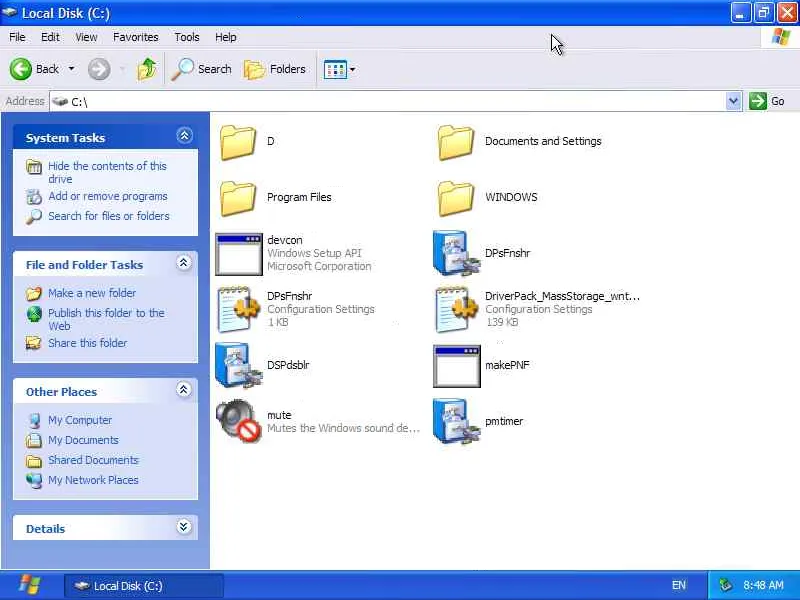Open Back button history dropdown arrow
Viewport: 800px width, 600px height.
tap(71, 69)
